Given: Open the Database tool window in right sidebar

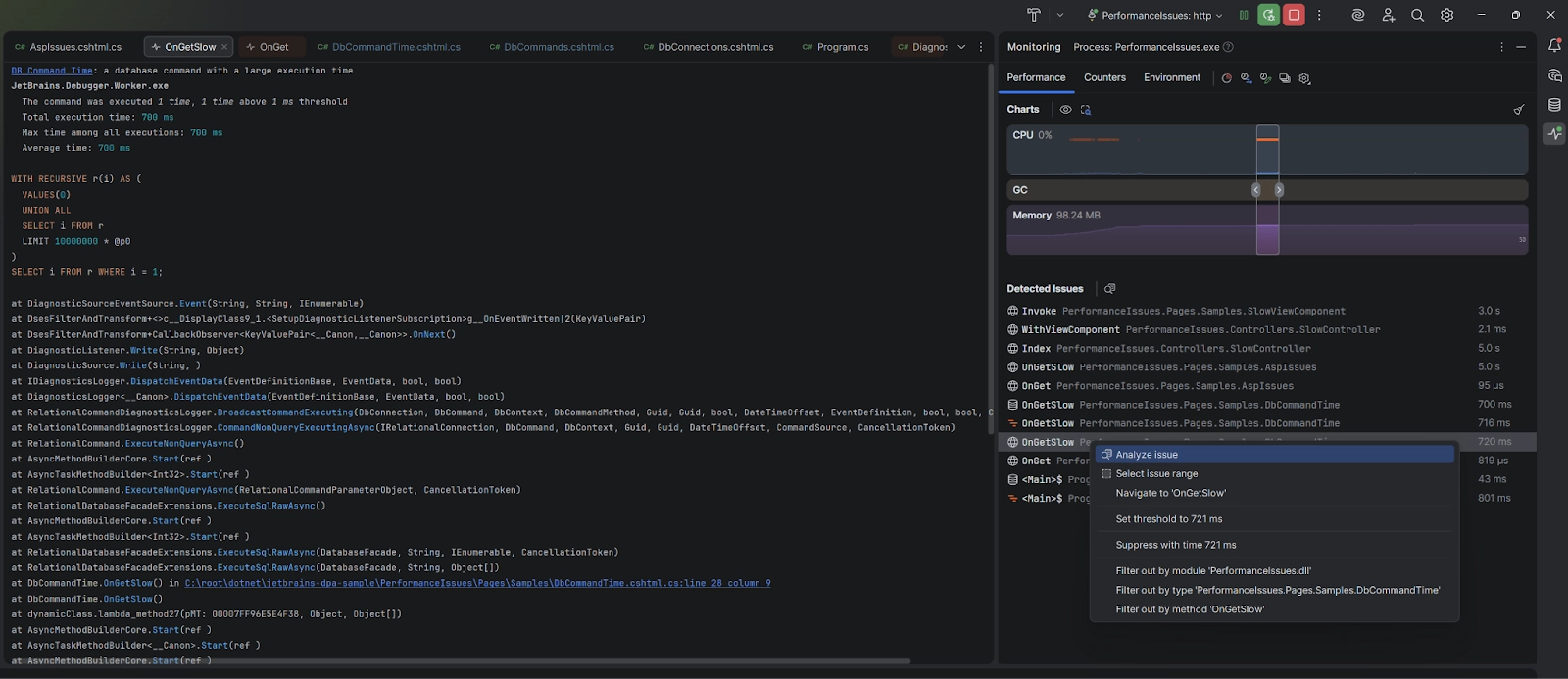Looking at the screenshot, I should tap(1554, 105).
